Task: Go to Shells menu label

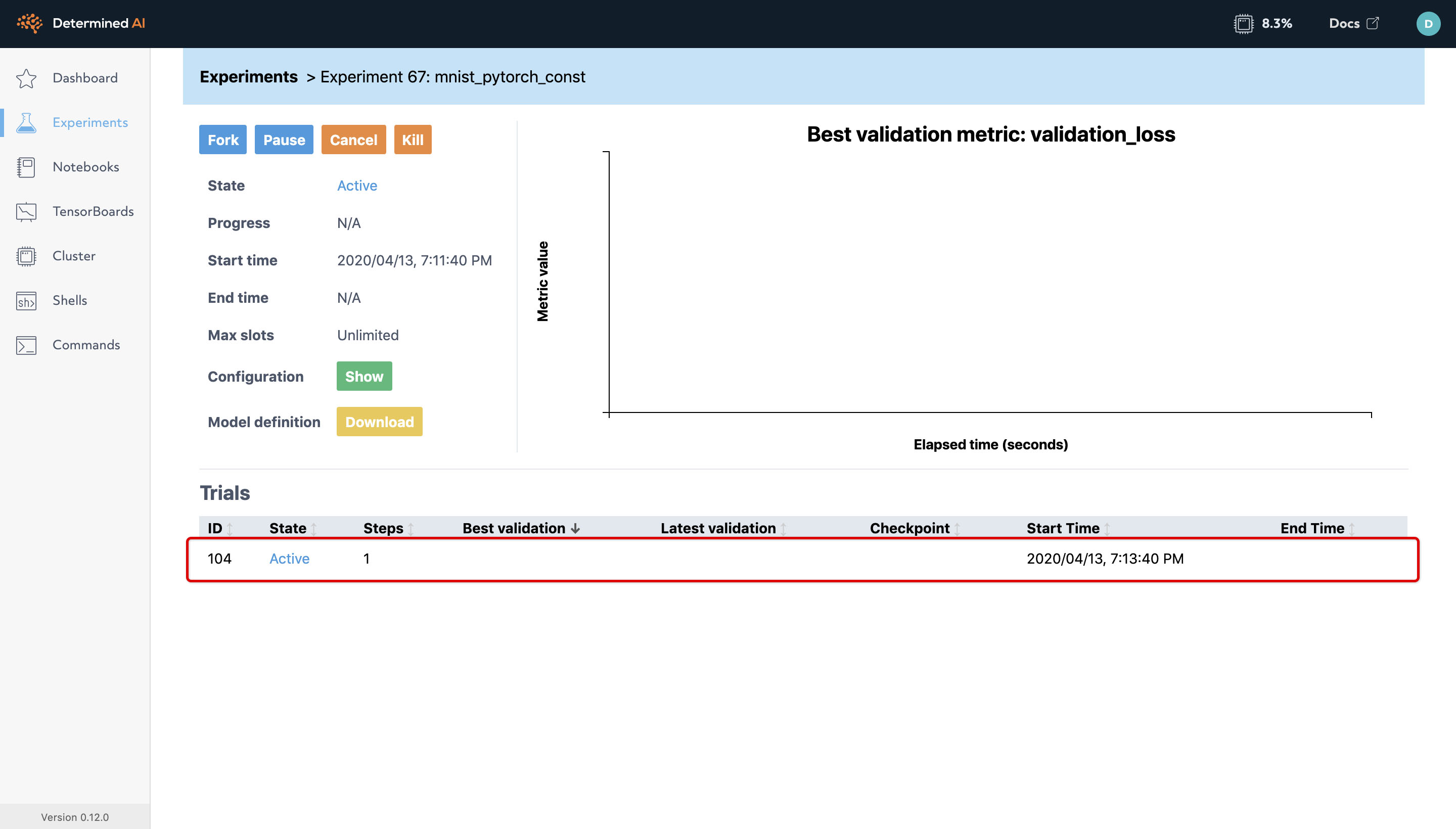Action: pos(70,300)
